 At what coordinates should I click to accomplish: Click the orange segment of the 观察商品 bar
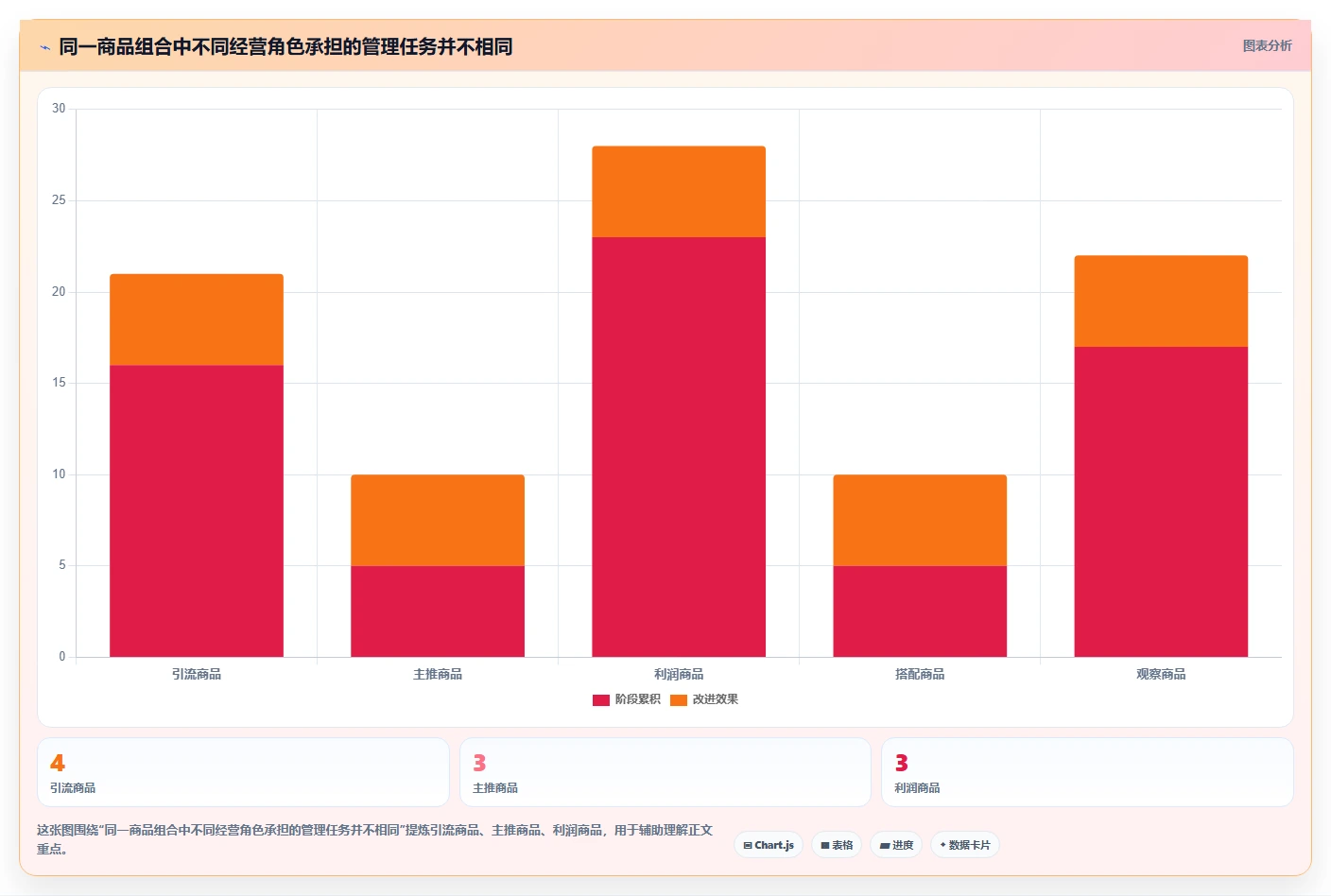pyautogui.click(x=1161, y=302)
